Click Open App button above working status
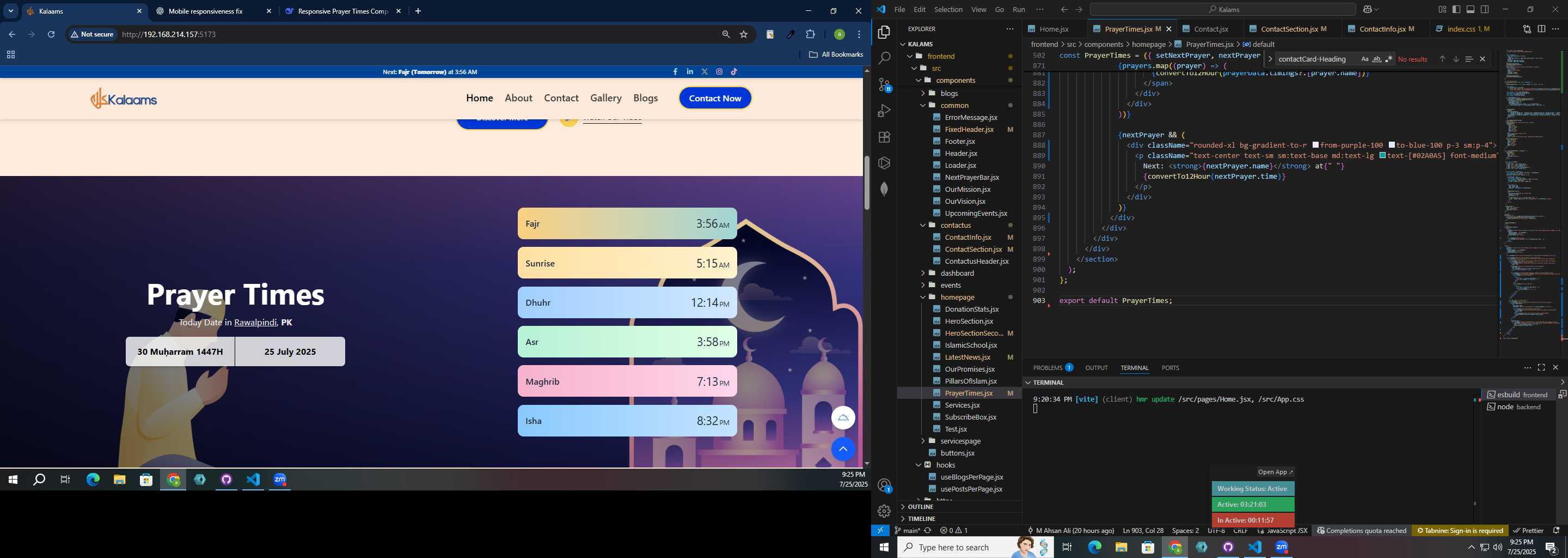Image resolution: width=1568 pixels, height=558 pixels. pos(1275,472)
